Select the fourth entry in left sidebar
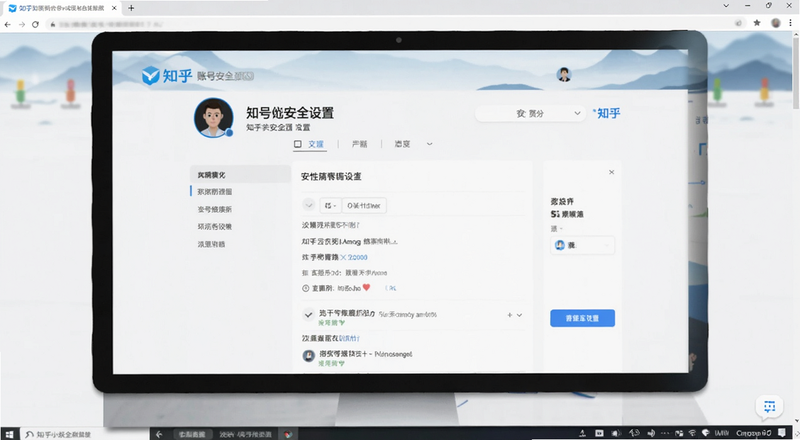This screenshot has width=800, height=440. click(215, 227)
